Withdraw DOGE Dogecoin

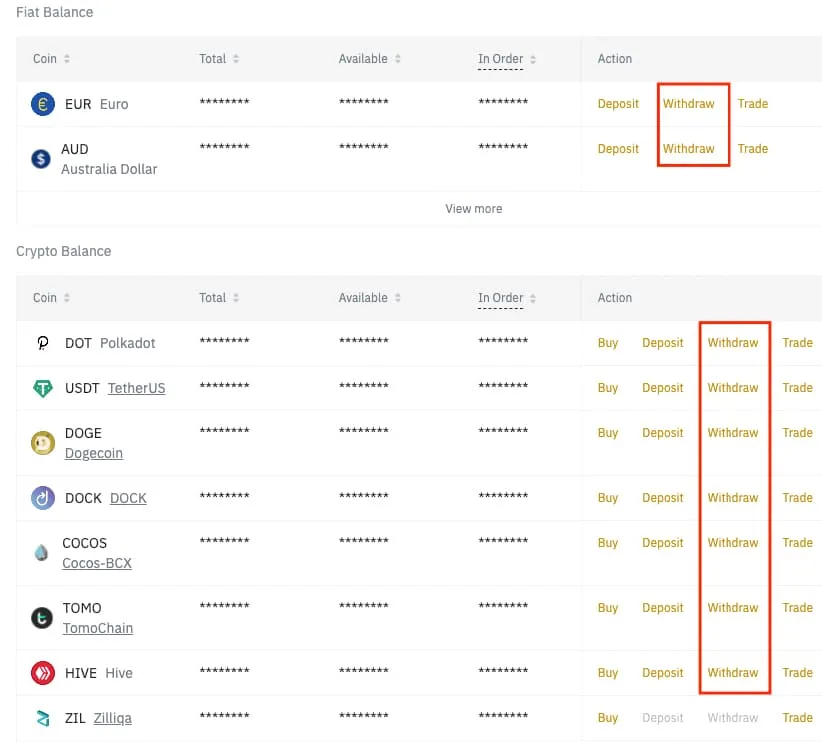pos(733,433)
